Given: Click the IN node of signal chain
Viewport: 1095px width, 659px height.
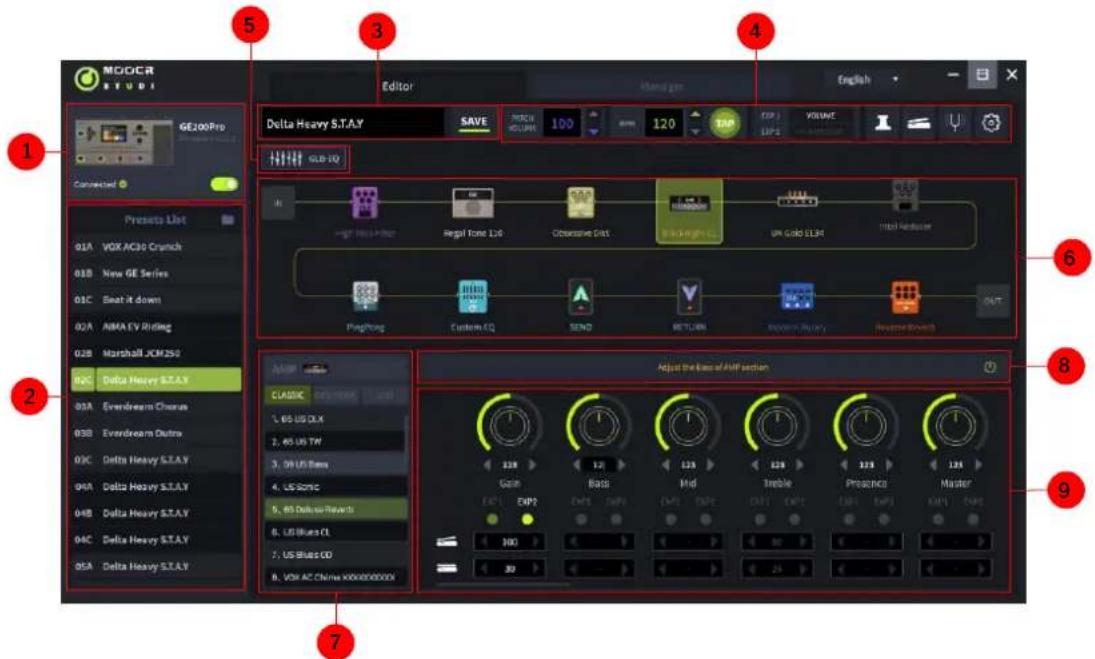Looking at the screenshot, I should point(278,203).
